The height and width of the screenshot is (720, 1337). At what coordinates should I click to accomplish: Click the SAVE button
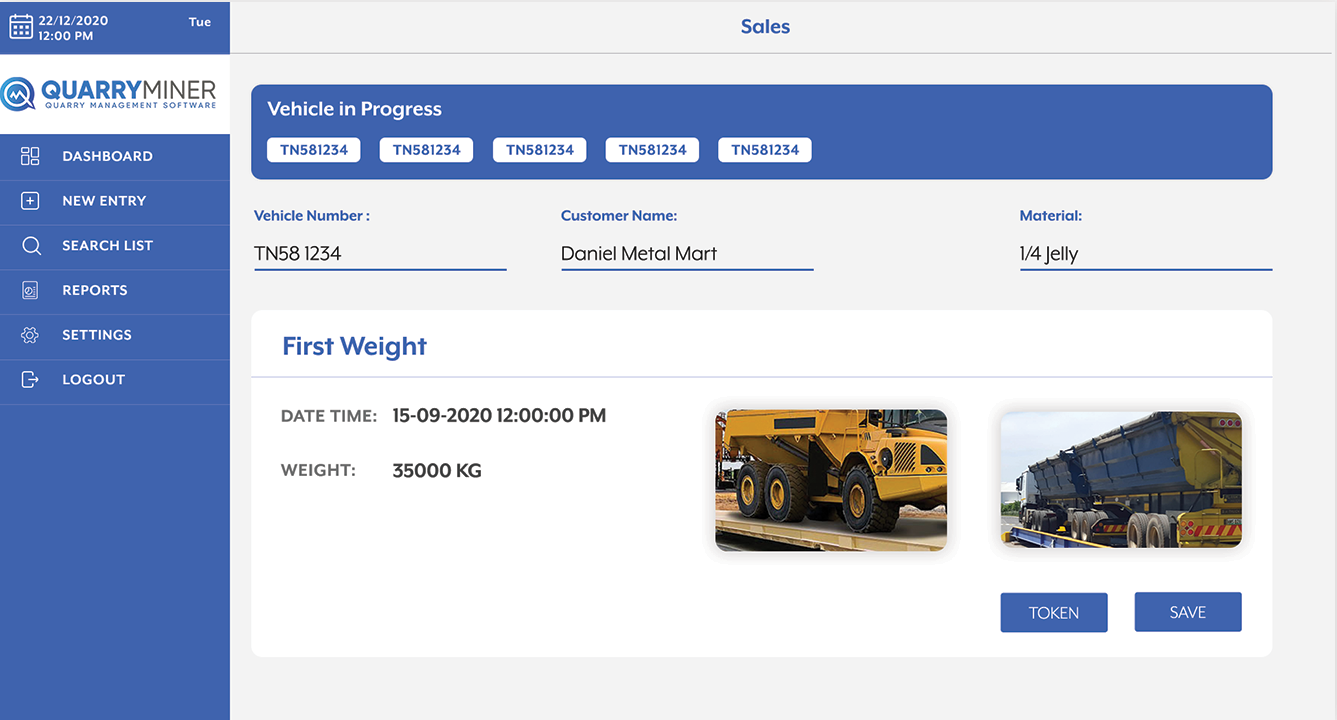point(1188,612)
